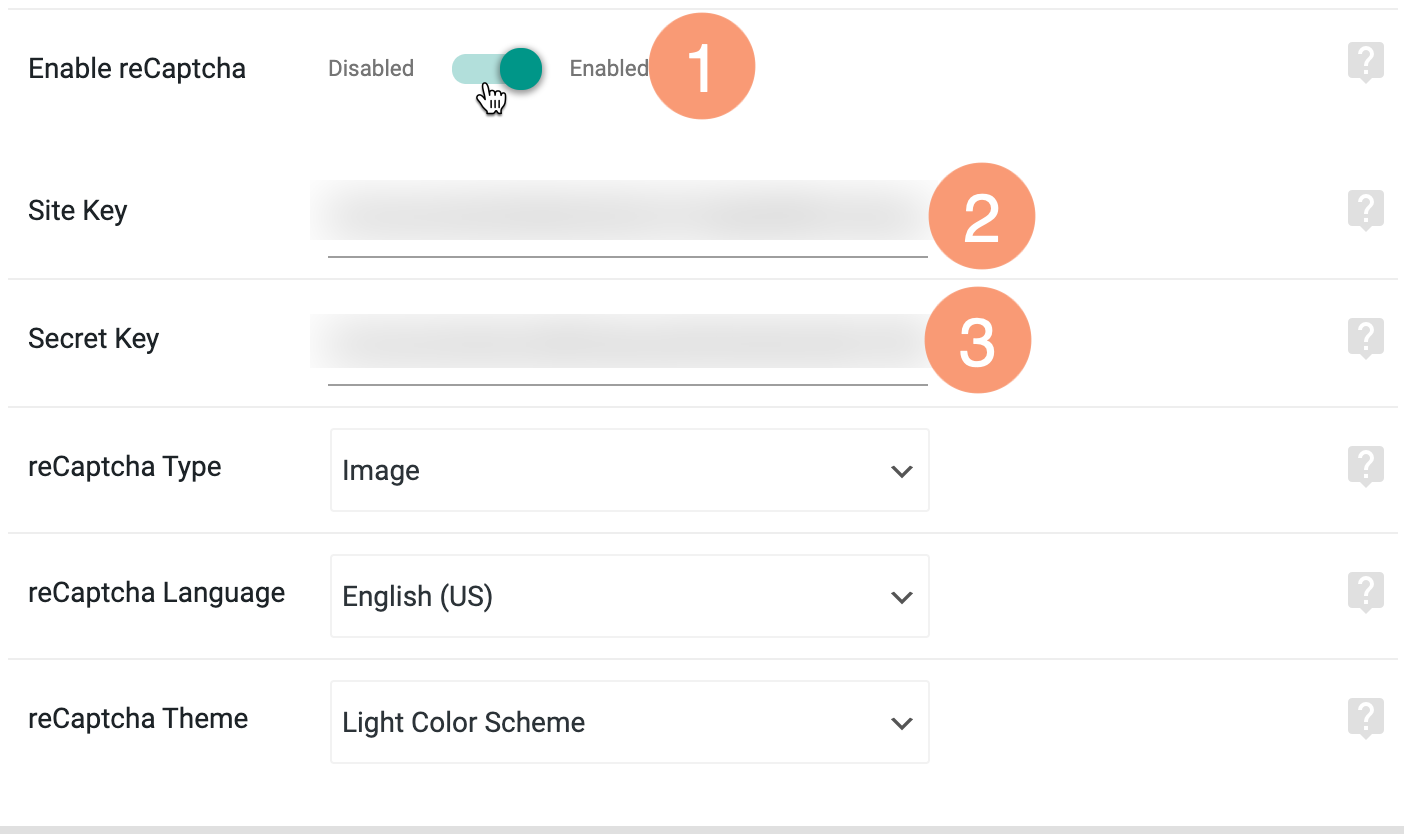Open the reCaptcha Type dropdown showing Image

pos(630,470)
